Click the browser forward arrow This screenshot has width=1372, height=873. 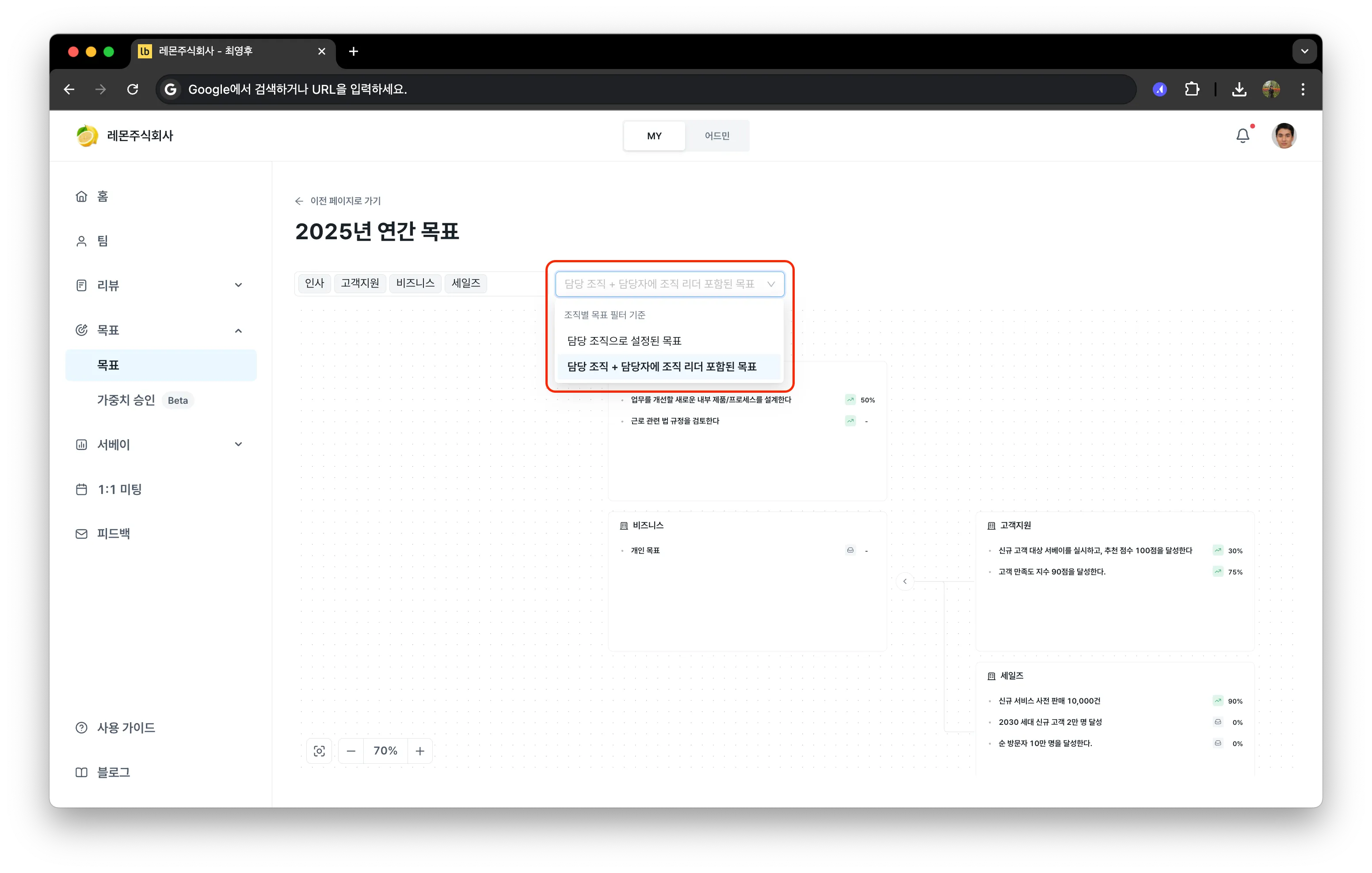click(101, 89)
